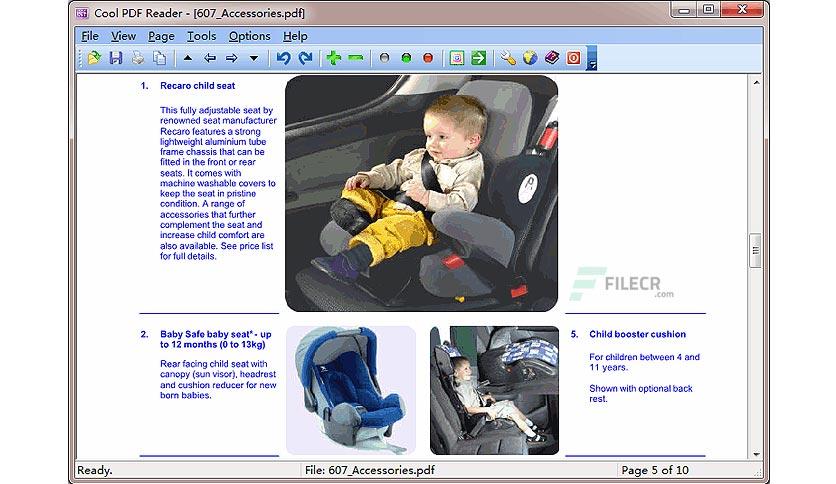Screen dimensions: 836x484
Task: Click the blue baby seat image
Action: pyautogui.click(x=351, y=390)
